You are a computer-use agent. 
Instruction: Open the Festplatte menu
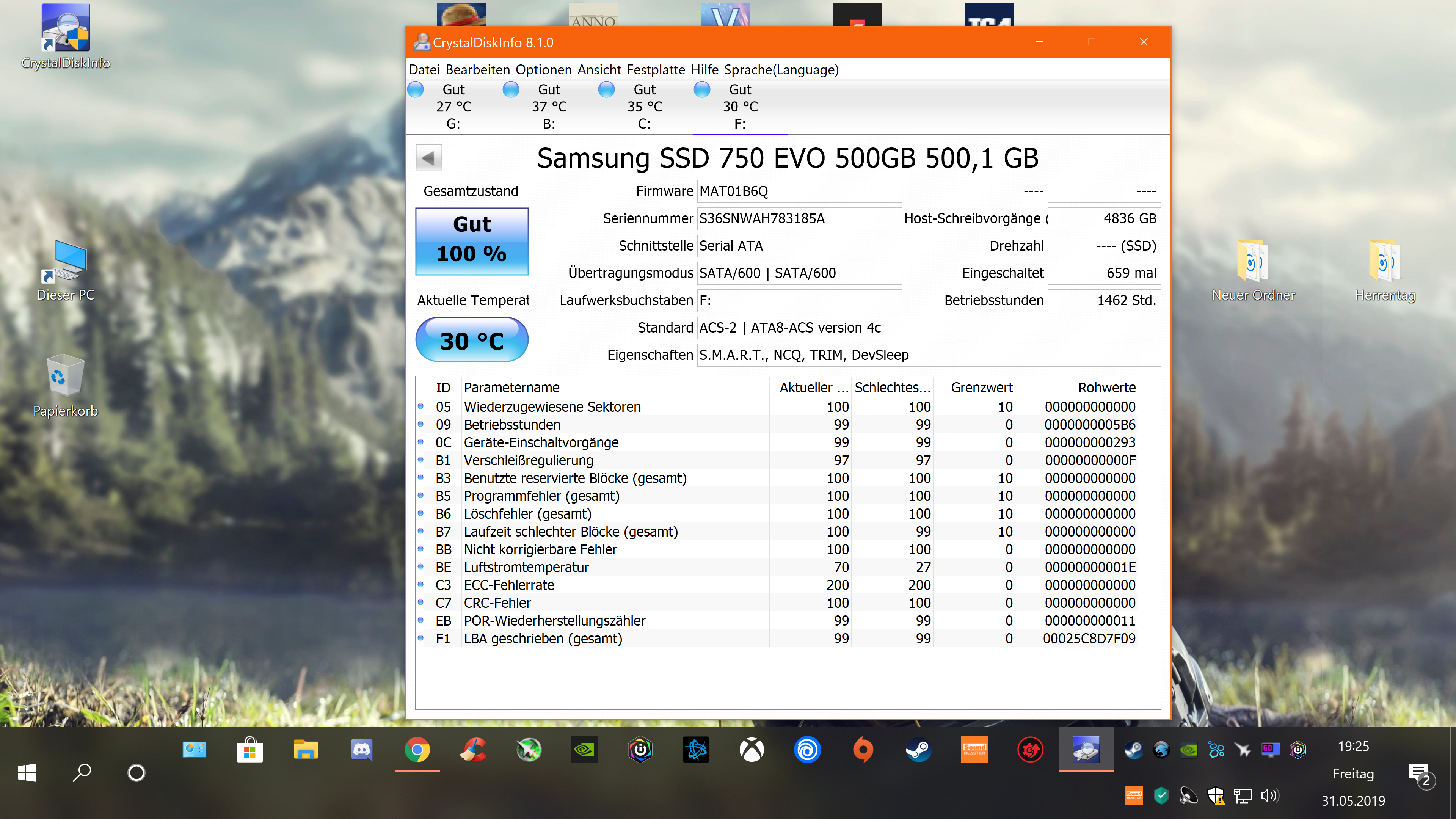tap(656, 69)
